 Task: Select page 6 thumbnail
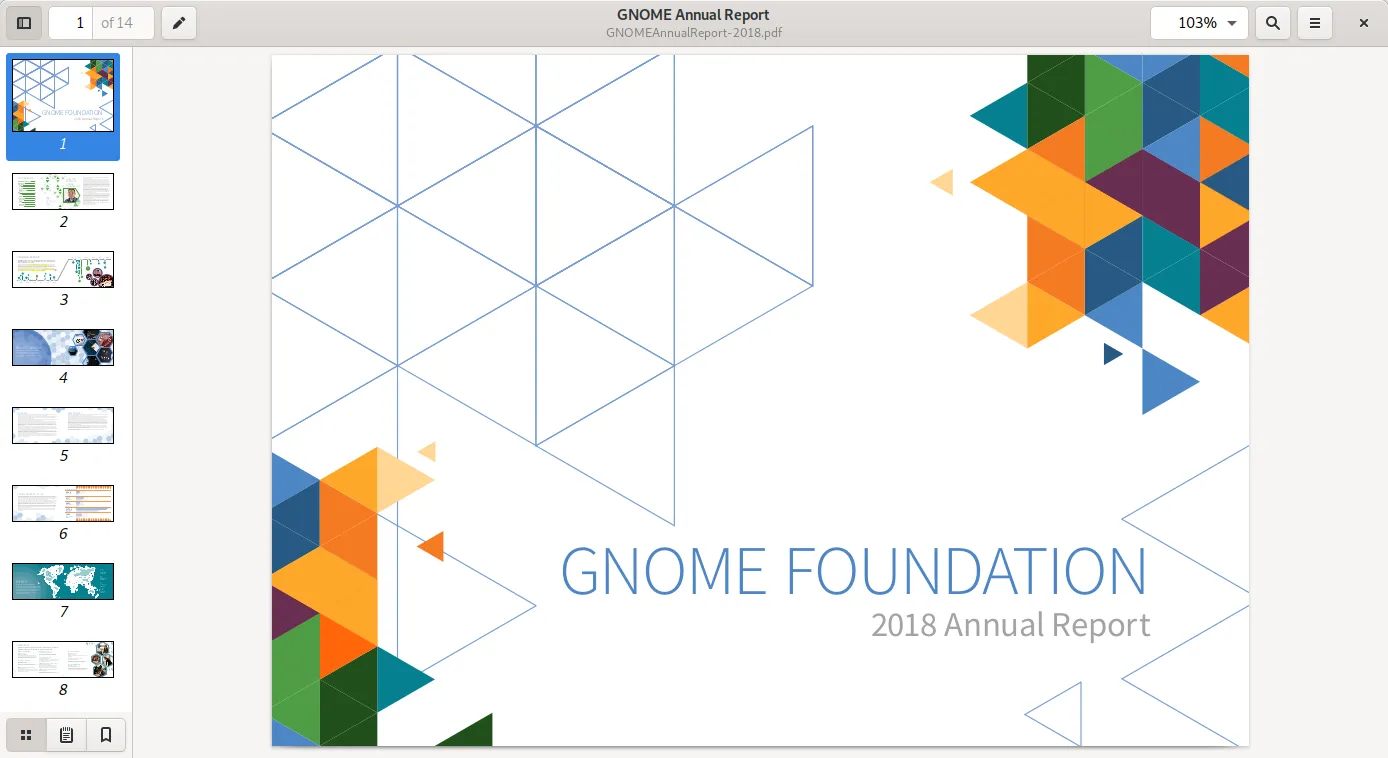(x=63, y=503)
